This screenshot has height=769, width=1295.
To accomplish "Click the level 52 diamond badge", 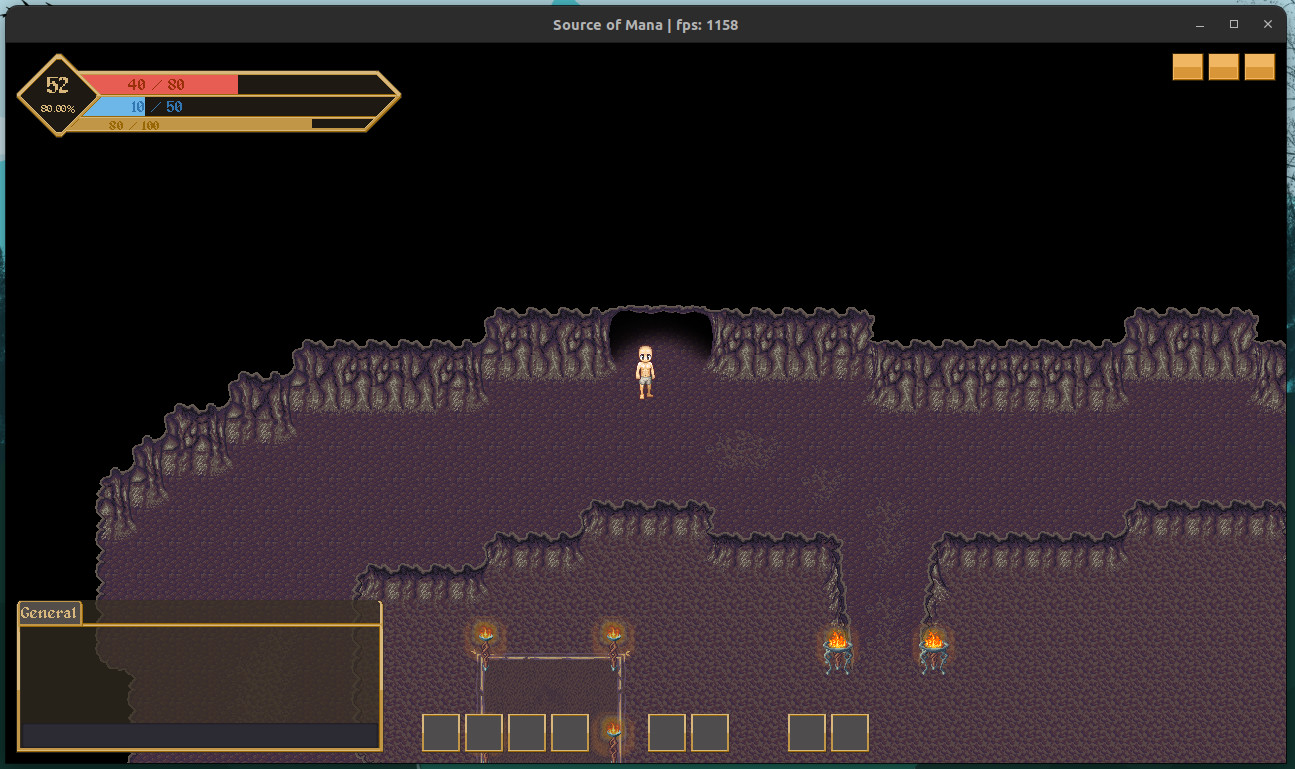I will point(57,94).
